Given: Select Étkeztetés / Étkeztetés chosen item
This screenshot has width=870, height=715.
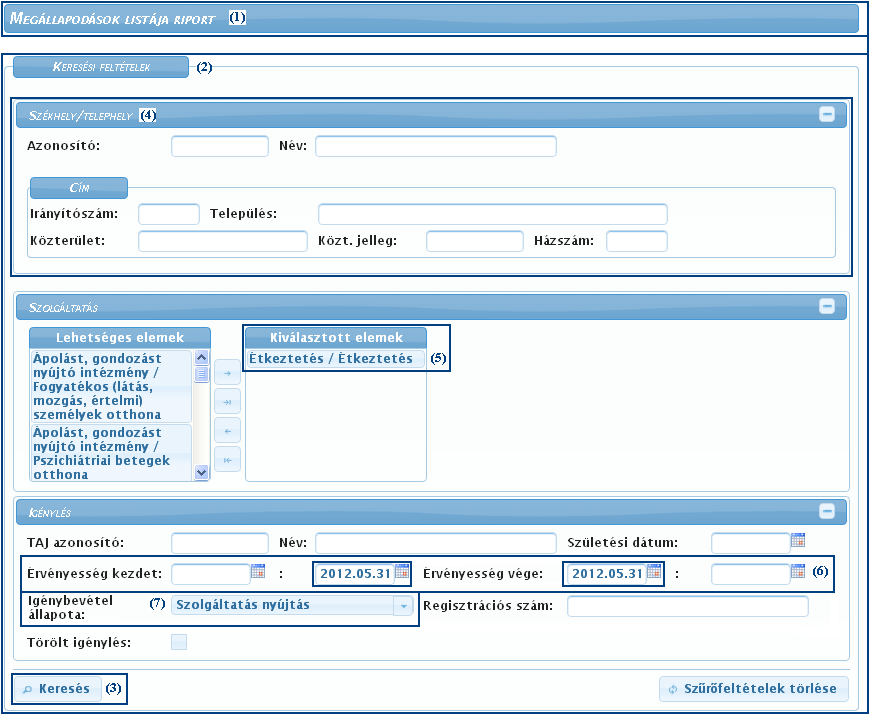Looking at the screenshot, I should [x=336, y=358].
